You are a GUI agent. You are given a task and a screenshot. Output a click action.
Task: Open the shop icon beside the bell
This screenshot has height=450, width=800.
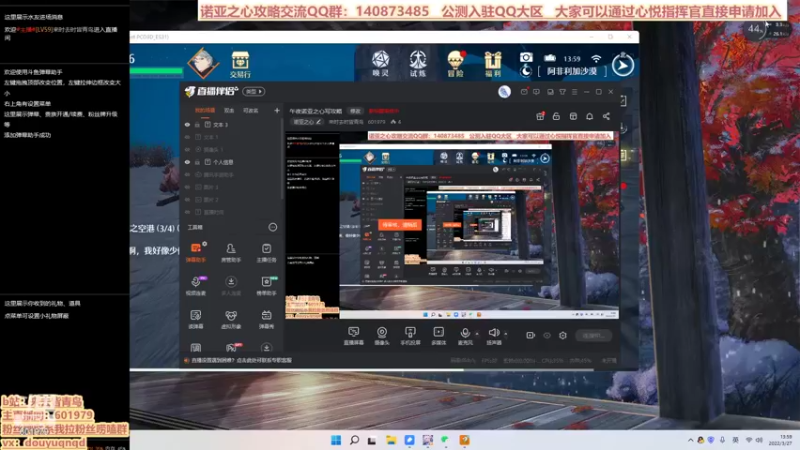point(573,116)
